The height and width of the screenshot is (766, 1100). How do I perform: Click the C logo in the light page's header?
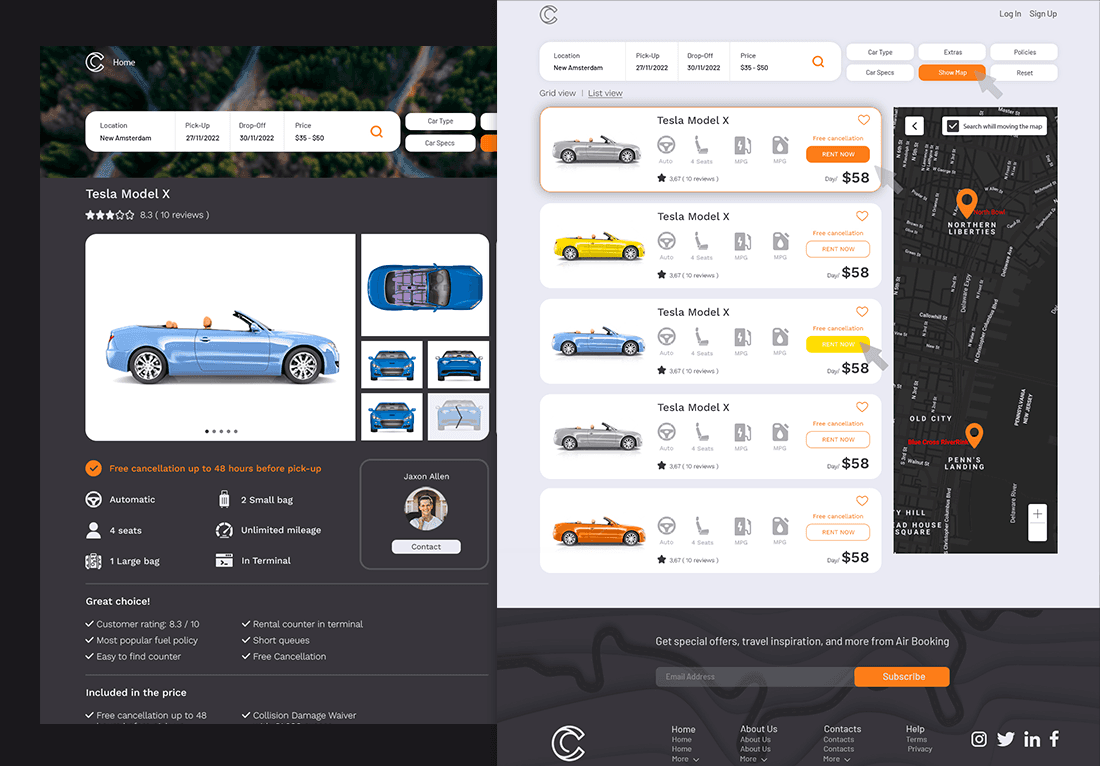(549, 14)
